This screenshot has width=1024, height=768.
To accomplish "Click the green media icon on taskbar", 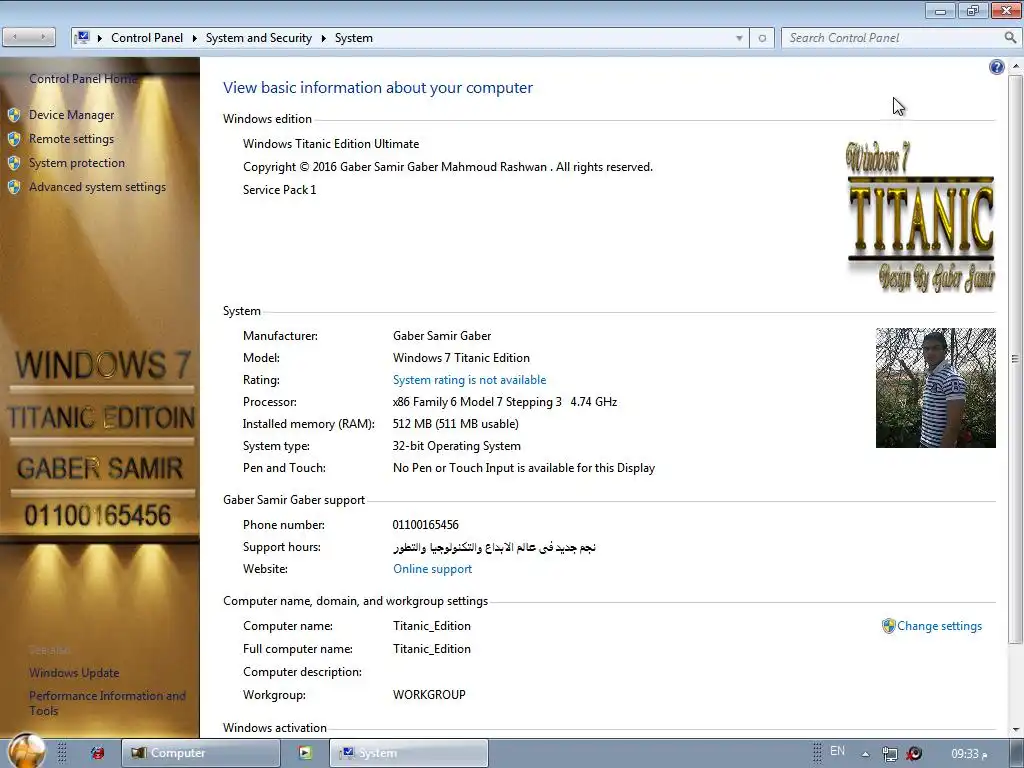I will [305, 753].
